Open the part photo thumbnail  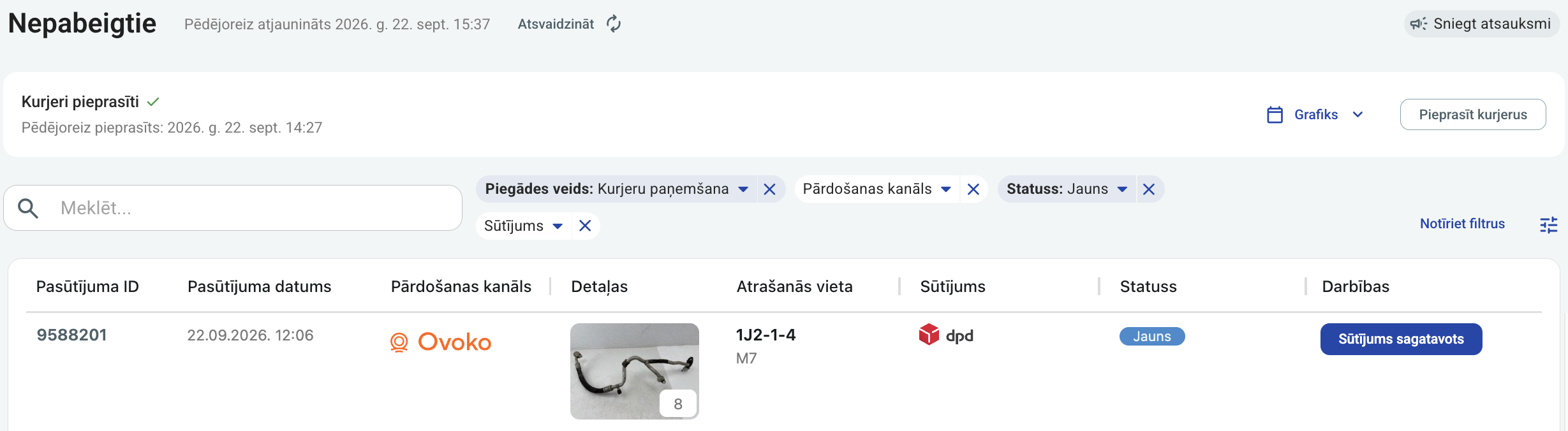[x=635, y=371]
